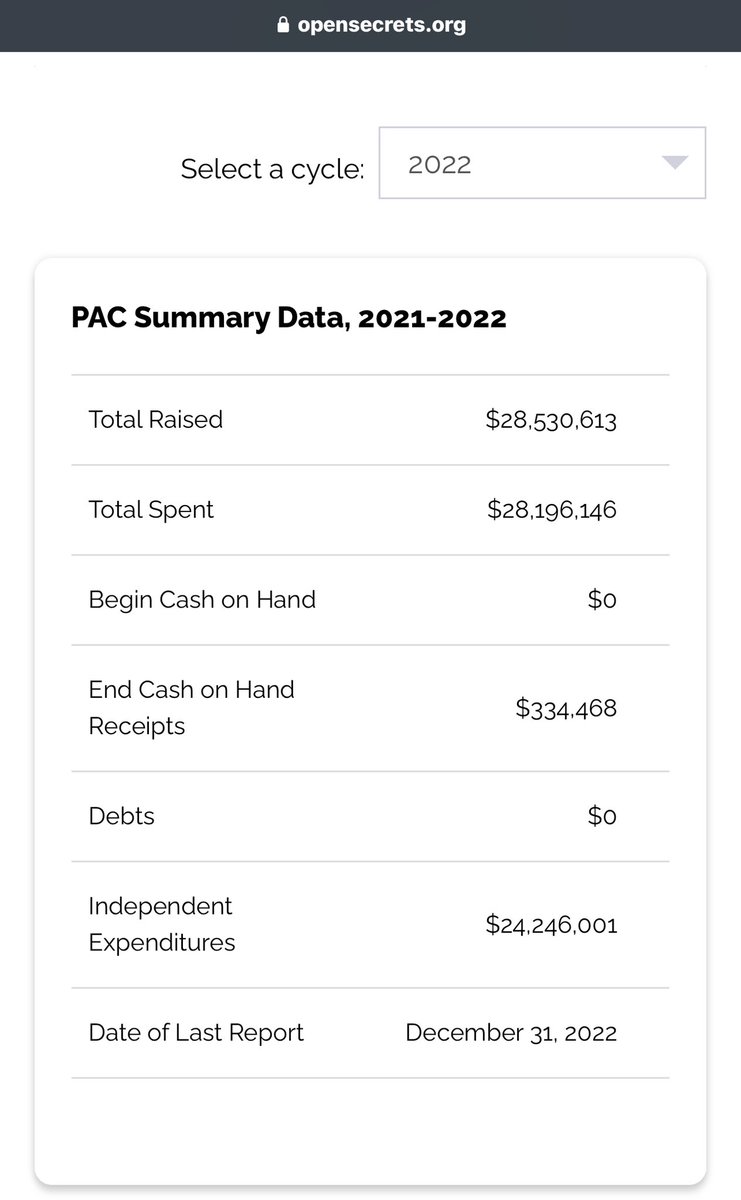Click the $28,196,146 total spent amount

coord(552,510)
